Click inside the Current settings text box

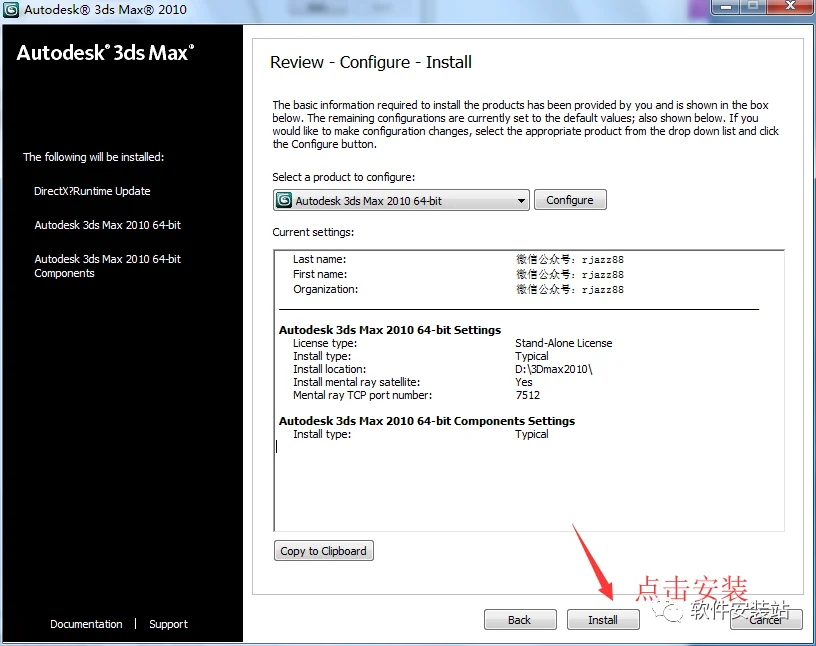click(x=529, y=390)
